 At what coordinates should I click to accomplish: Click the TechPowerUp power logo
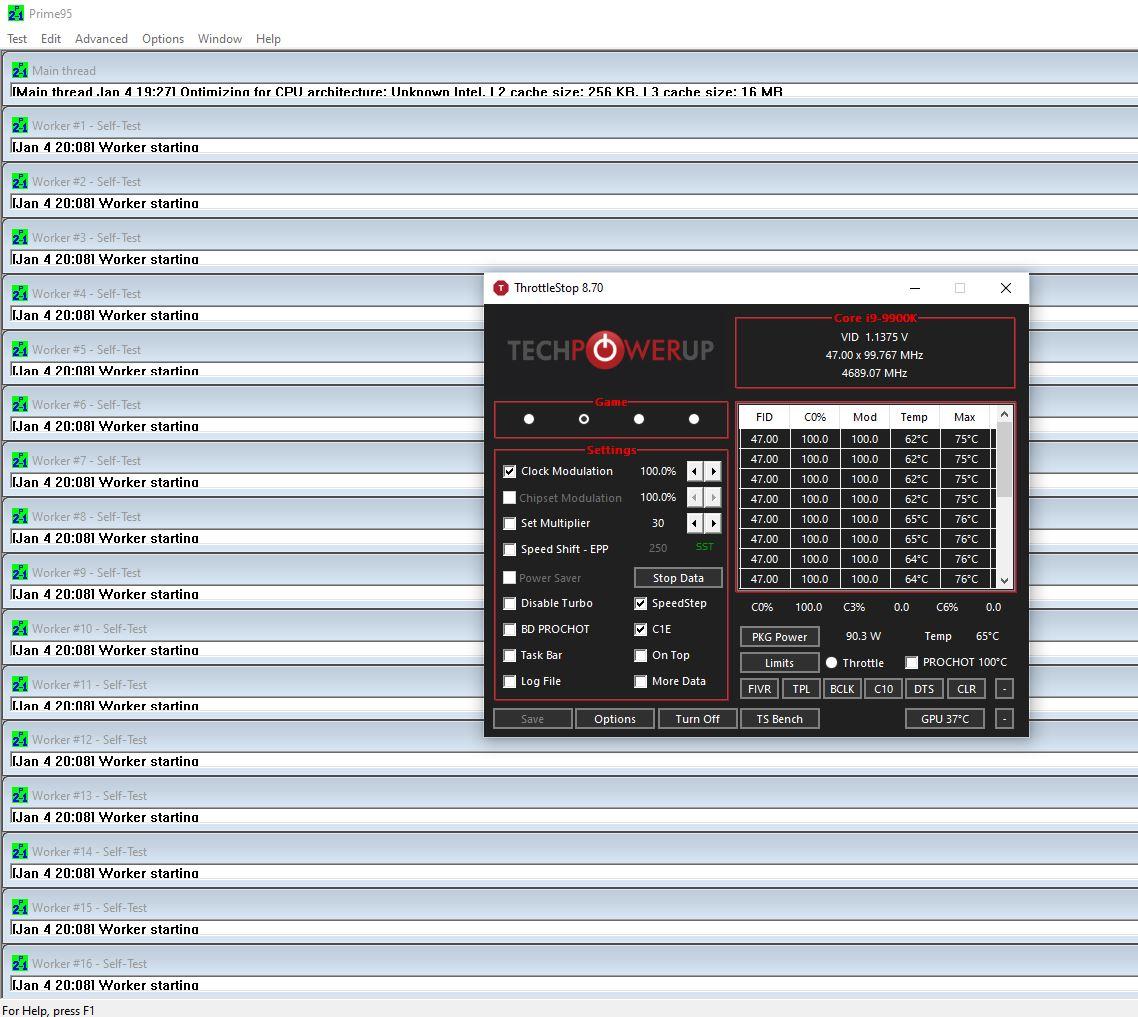tap(605, 349)
